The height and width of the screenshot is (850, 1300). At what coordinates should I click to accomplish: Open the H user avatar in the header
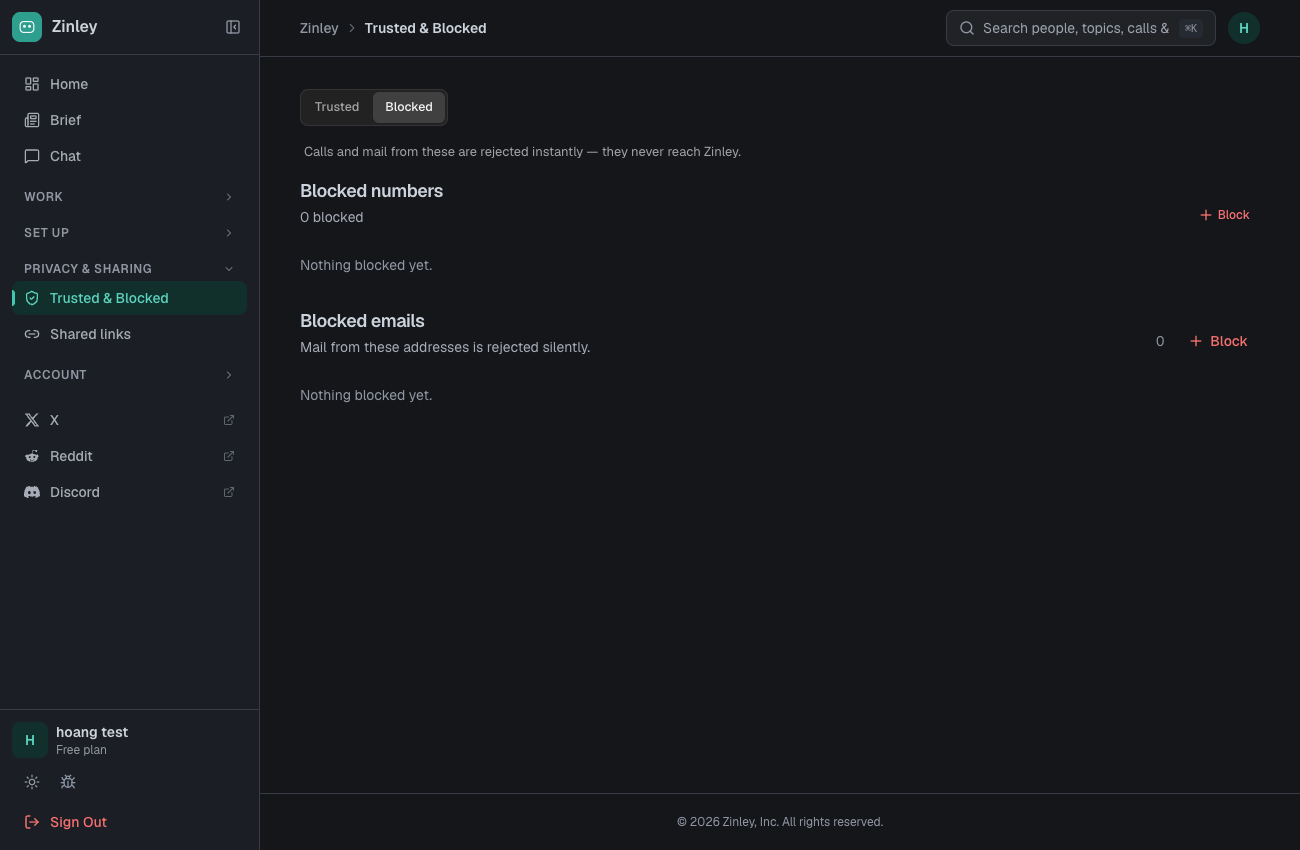[1244, 28]
